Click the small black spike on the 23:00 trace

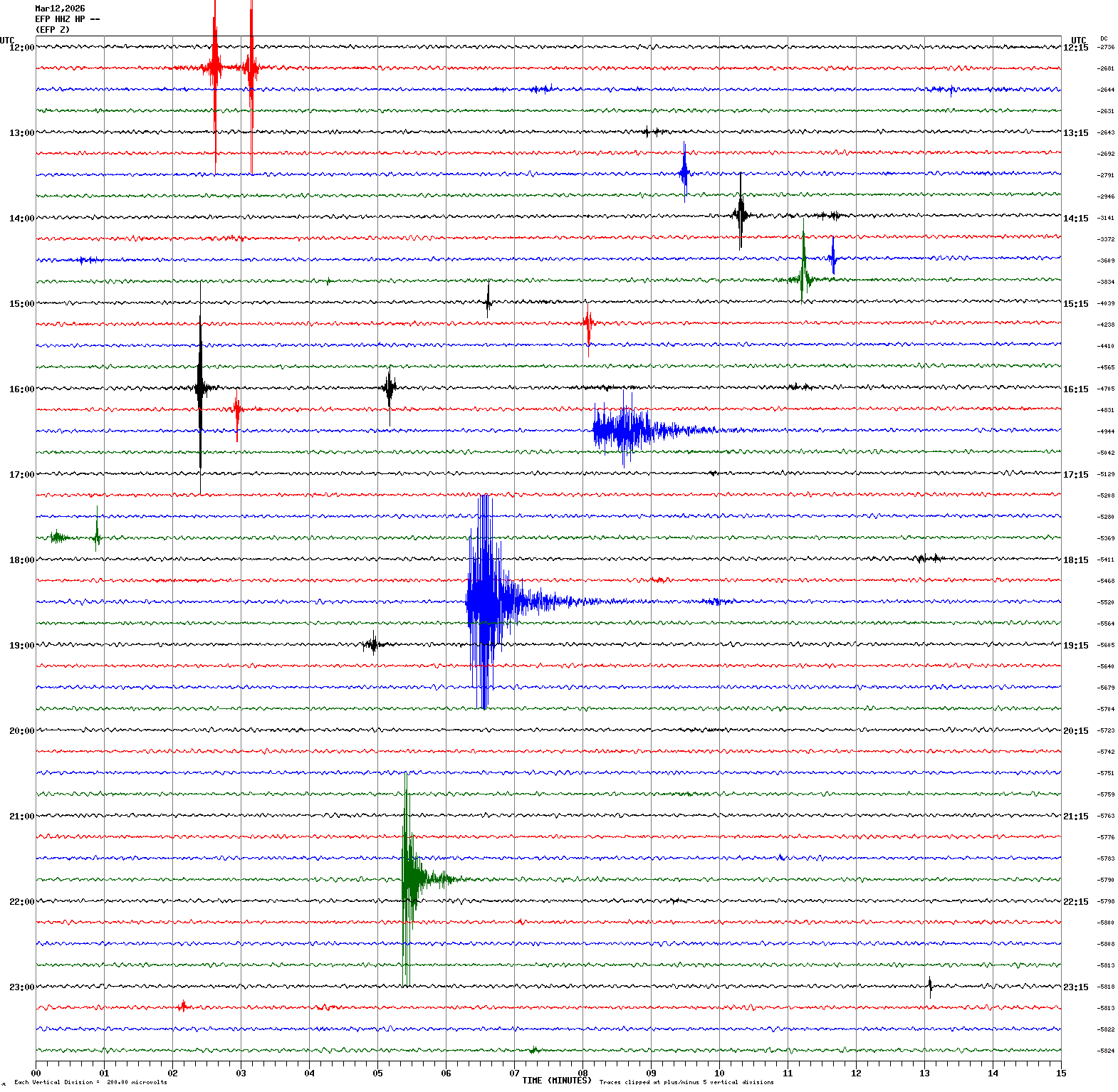coord(930,987)
